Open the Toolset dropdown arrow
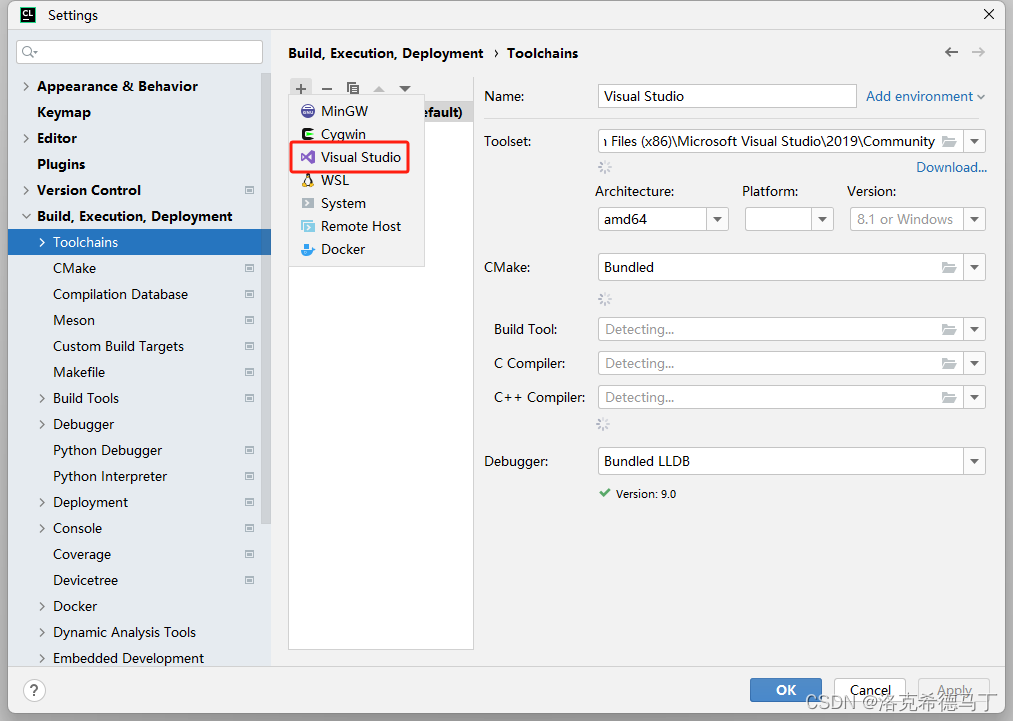1013x721 pixels. 974,141
